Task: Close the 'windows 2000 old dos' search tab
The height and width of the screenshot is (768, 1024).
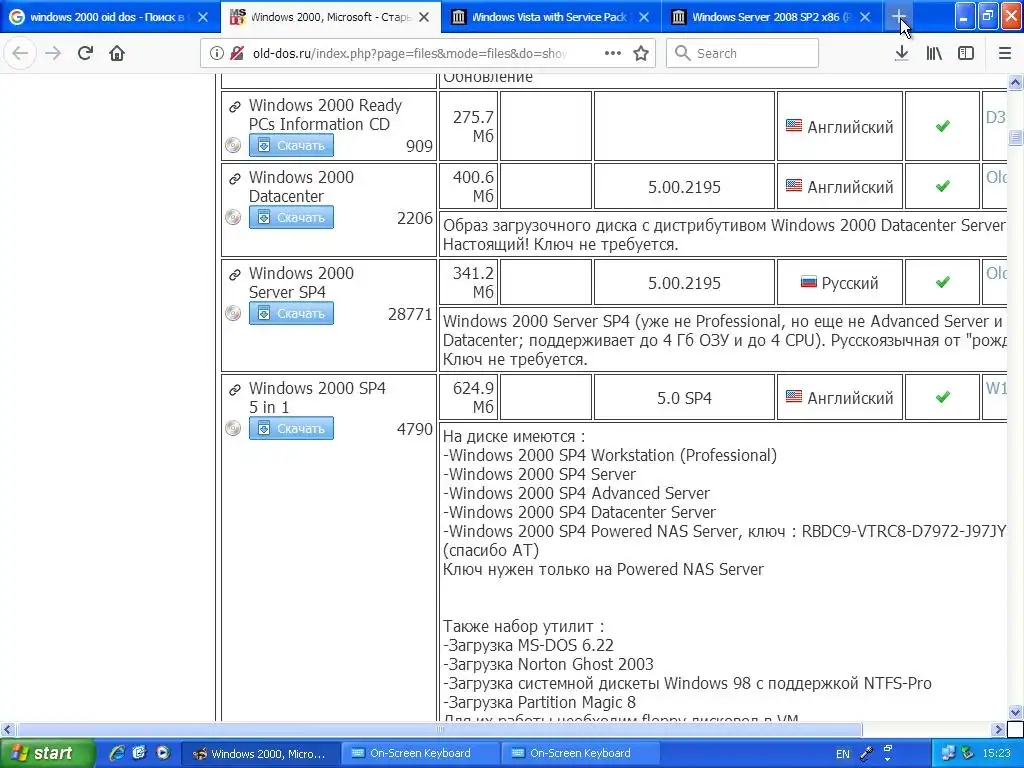Action: pos(203,17)
